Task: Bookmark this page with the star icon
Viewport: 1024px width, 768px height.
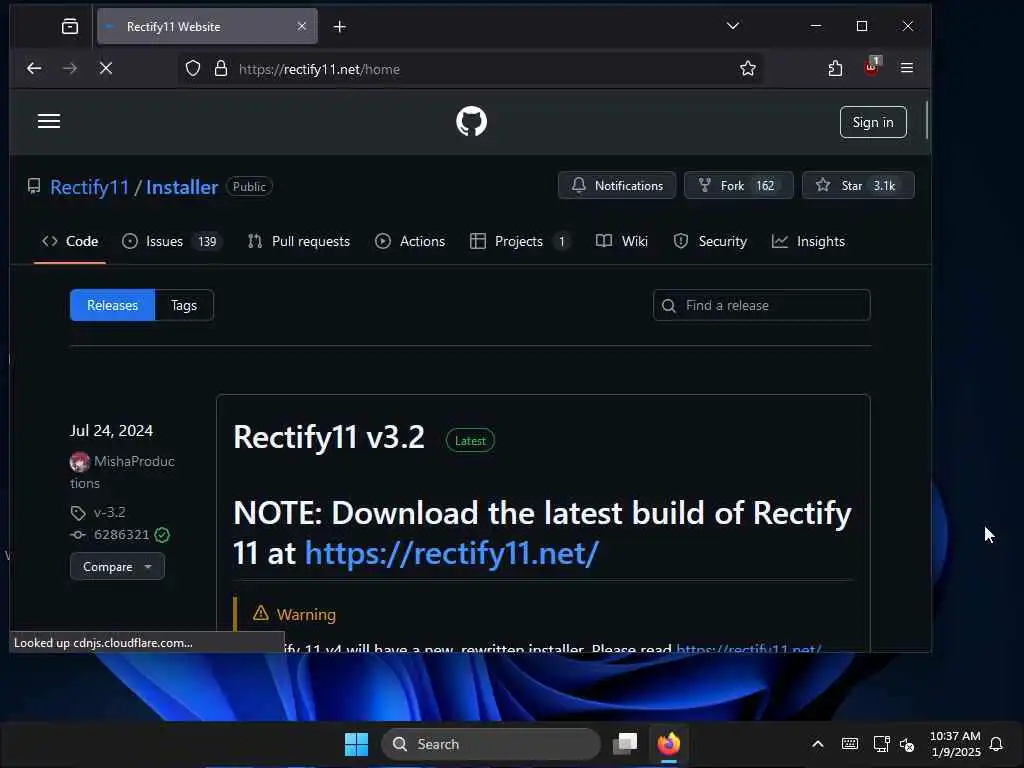Action: [x=748, y=69]
